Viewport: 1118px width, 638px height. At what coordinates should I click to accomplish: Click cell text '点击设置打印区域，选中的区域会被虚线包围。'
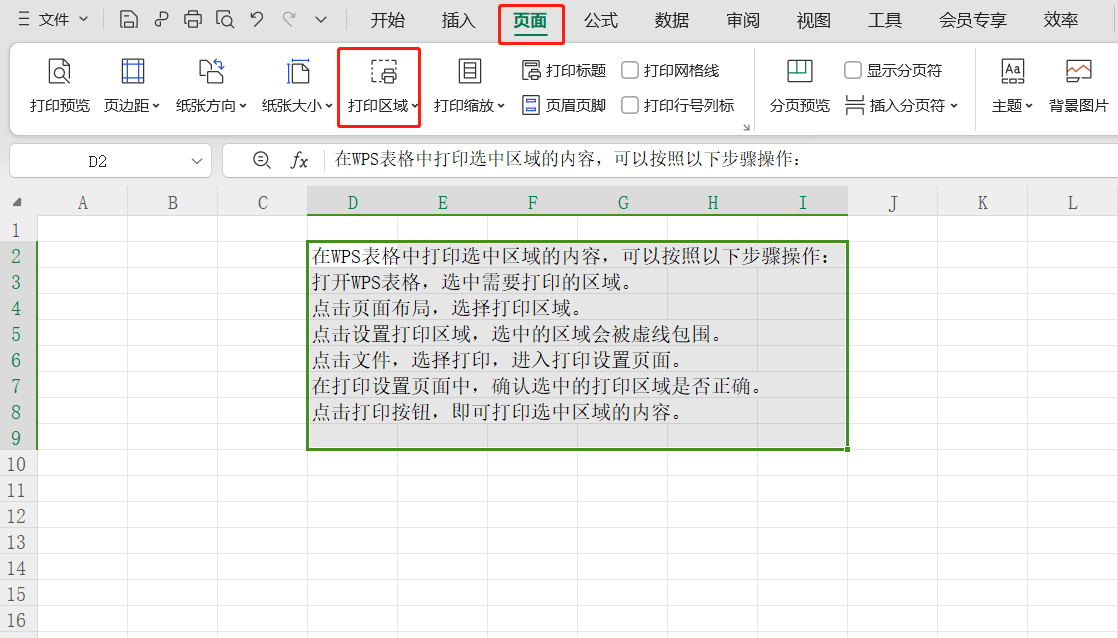(518, 334)
